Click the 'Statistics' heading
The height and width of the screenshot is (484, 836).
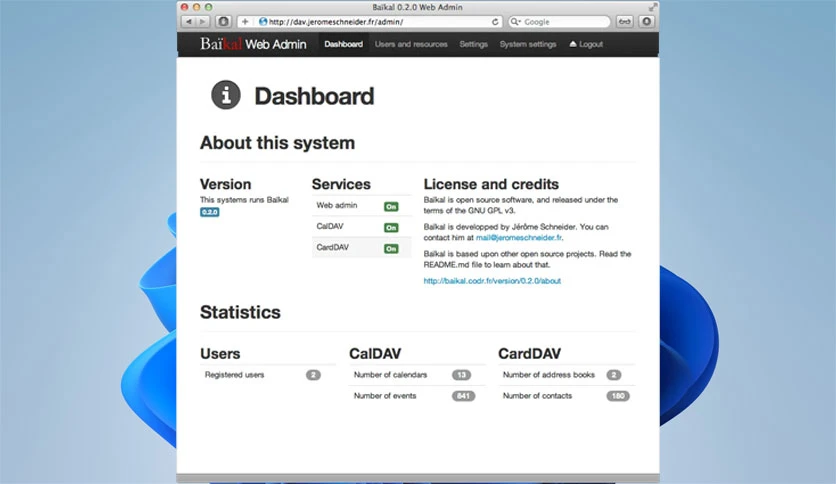coord(240,312)
